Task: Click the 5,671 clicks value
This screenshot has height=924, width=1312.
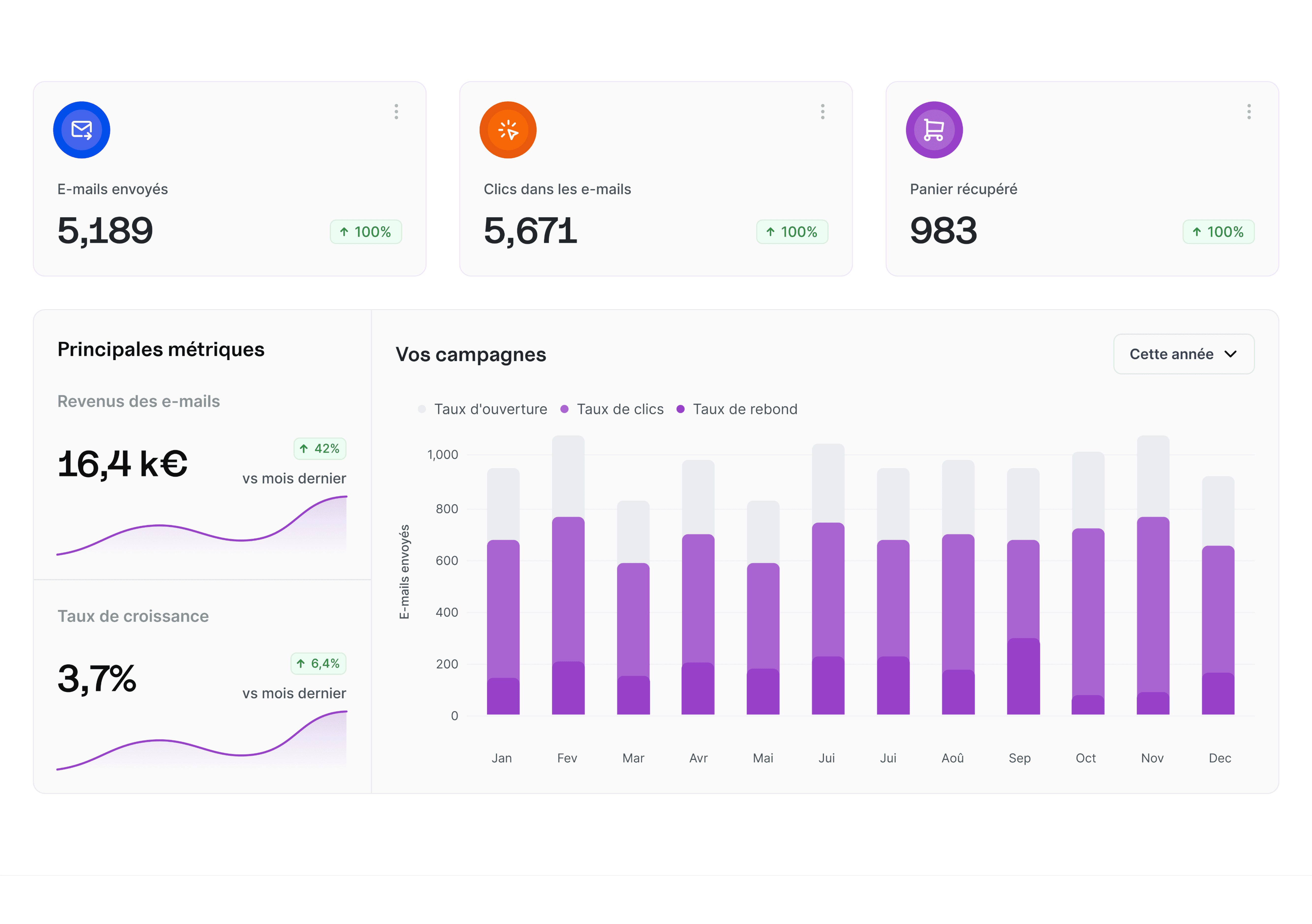Action: click(530, 231)
